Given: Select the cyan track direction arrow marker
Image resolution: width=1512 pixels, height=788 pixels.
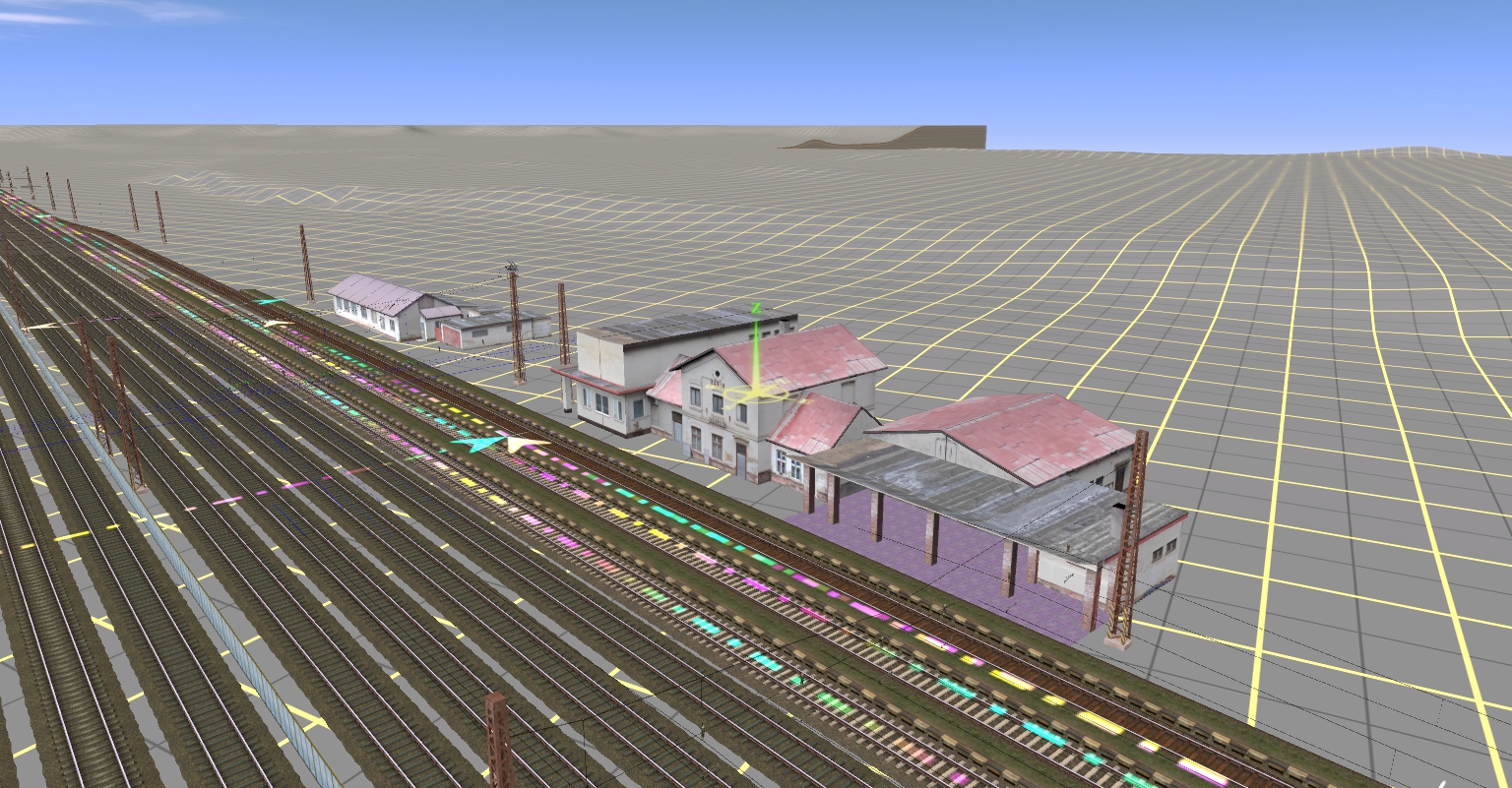Looking at the screenshot, I should (x=477, y=444).
